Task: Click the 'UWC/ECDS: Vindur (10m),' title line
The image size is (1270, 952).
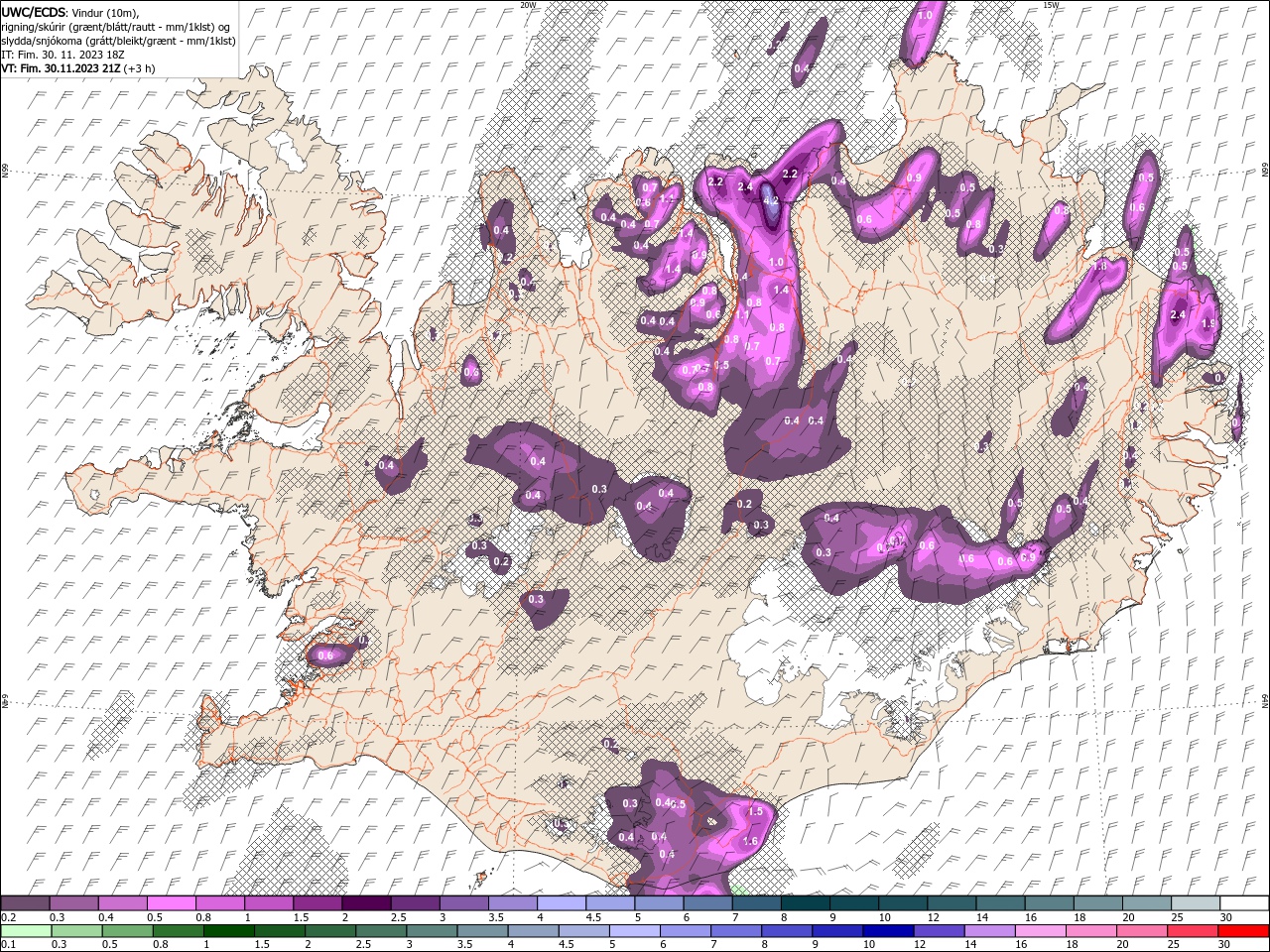Action: (x=70, y=11)
